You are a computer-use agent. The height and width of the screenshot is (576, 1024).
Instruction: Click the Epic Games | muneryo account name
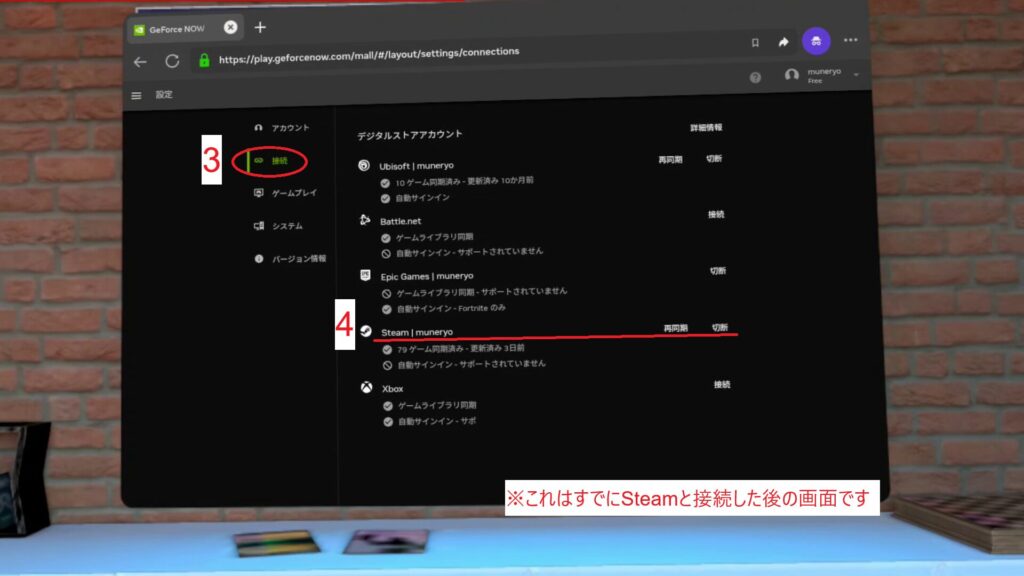pyautogui.click(x=427, y=276)
